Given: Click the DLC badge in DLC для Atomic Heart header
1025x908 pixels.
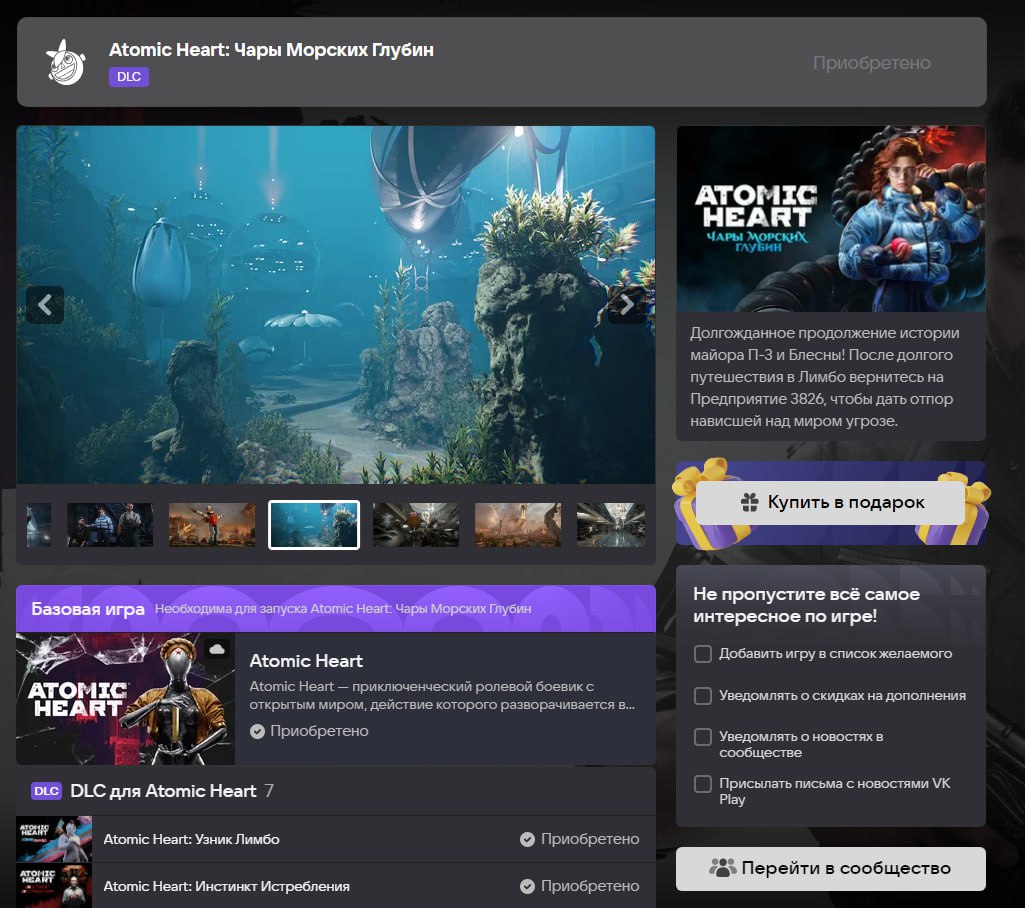Looking at the screenshot, I should click(x=47, y=791).
